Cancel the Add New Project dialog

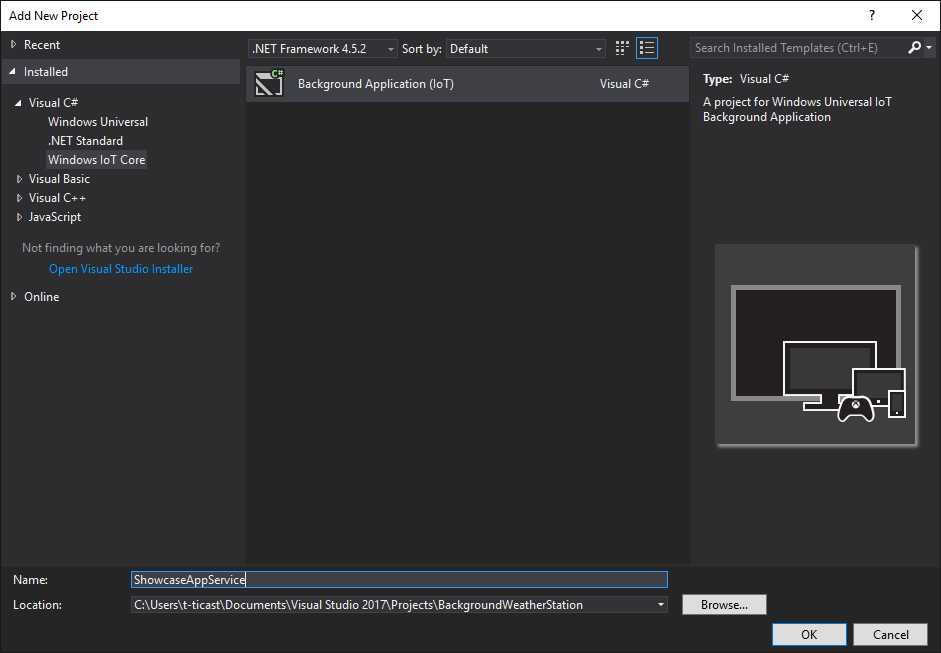[889, 634]
